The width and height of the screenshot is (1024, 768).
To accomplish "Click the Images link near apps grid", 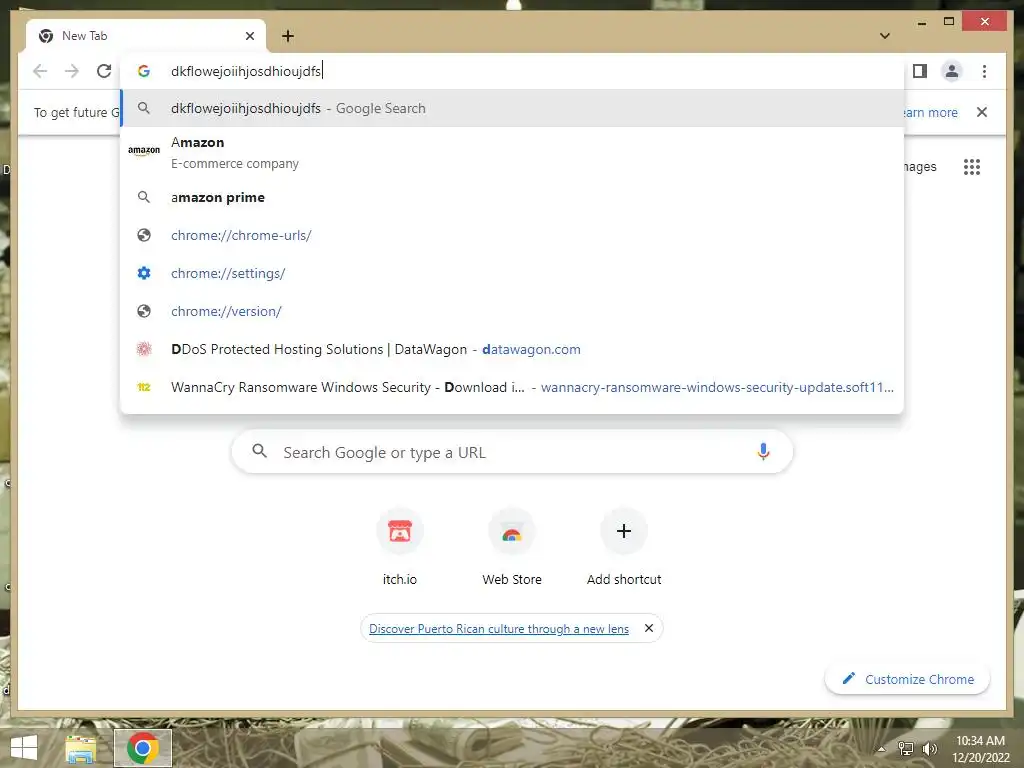I will coord(920,167).
